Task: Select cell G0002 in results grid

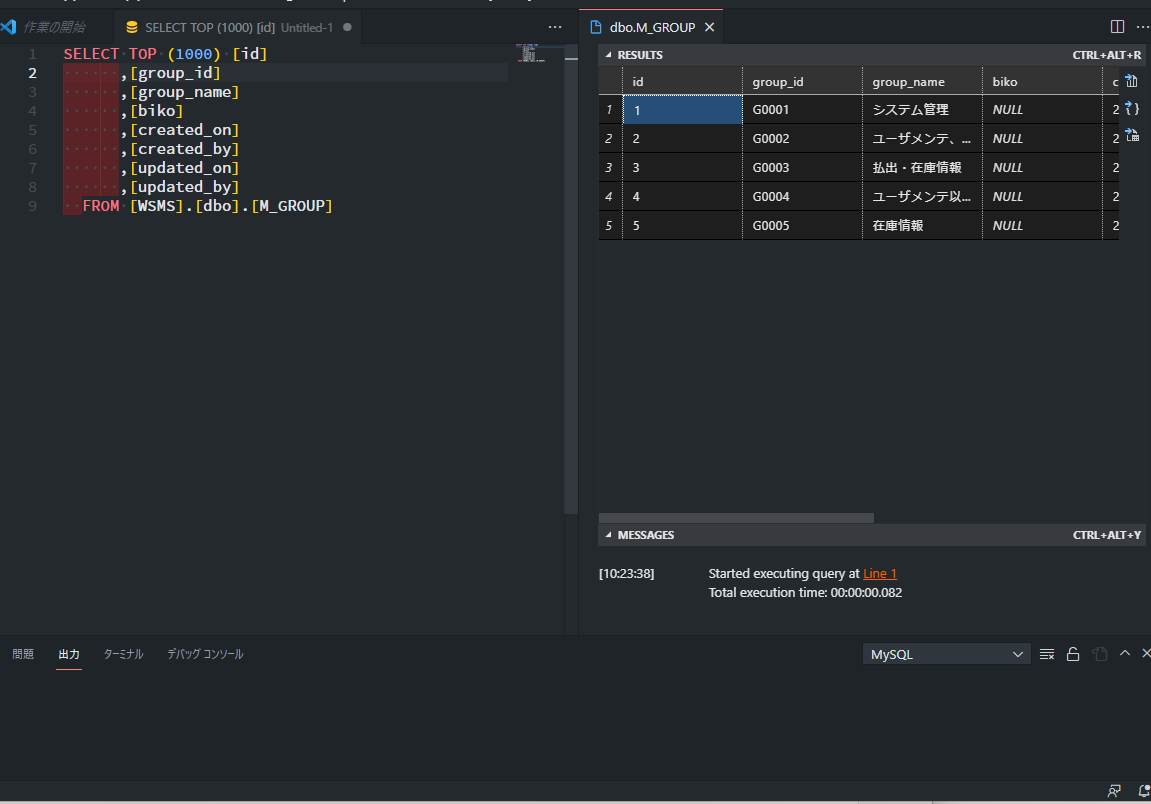Action: [x=802, y=138]
